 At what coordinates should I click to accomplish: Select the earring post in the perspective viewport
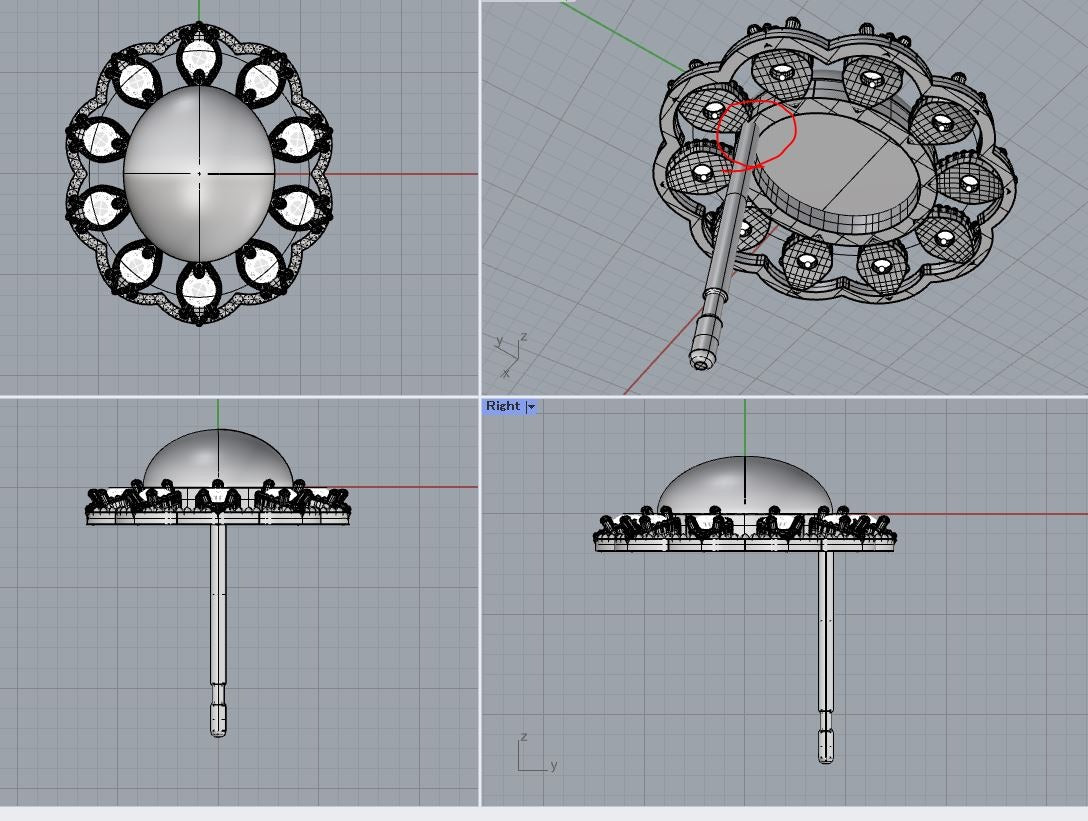click(x=725, y=246)
